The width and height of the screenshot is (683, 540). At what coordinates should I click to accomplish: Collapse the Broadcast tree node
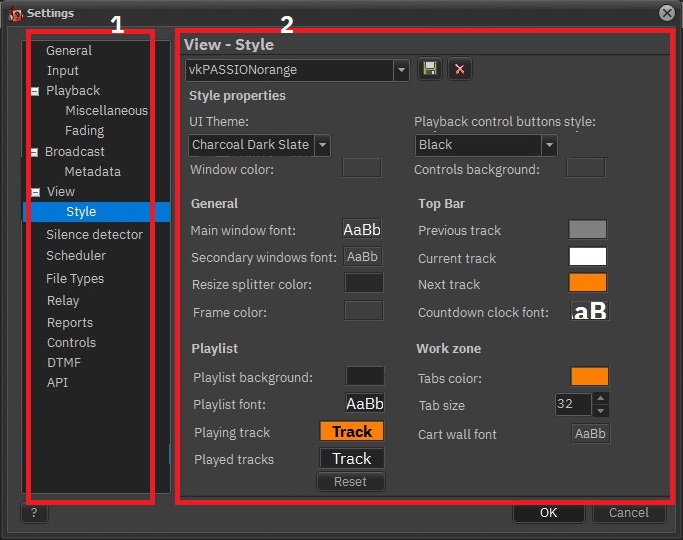tap(36, 152)
